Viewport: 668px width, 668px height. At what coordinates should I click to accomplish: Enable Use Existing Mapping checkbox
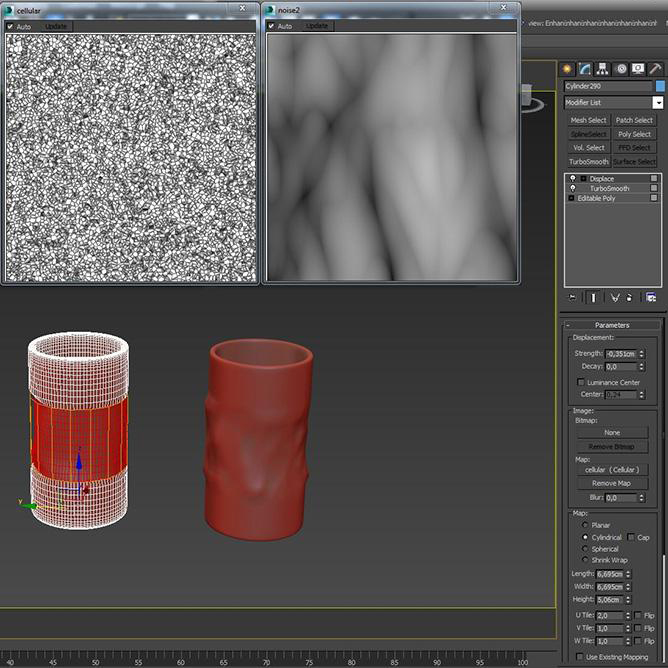coord(579,656)
